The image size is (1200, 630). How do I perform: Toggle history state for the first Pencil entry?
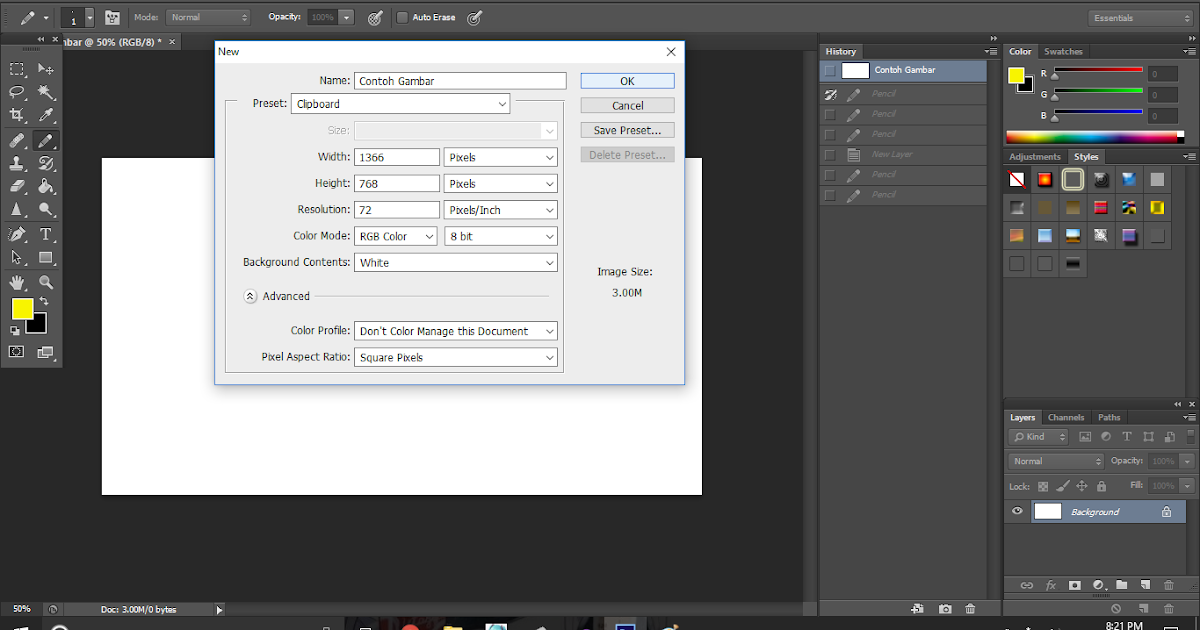coord(831,94)
